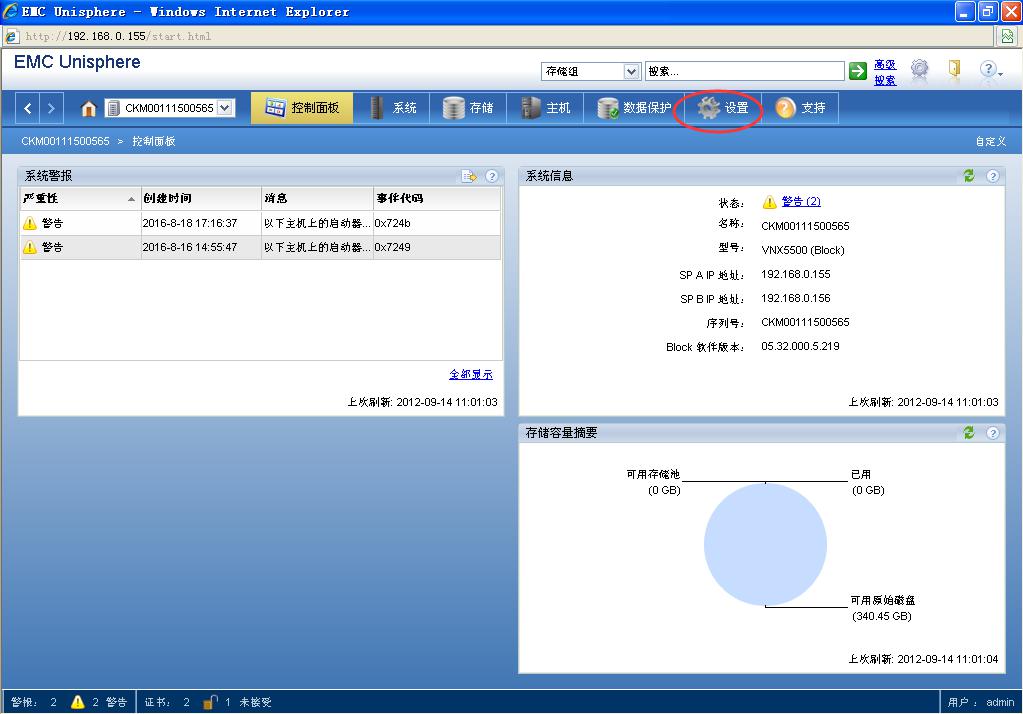Click SP A IP address 192.168.0.155
This screenshot has width=1023, height=714.
796,274
